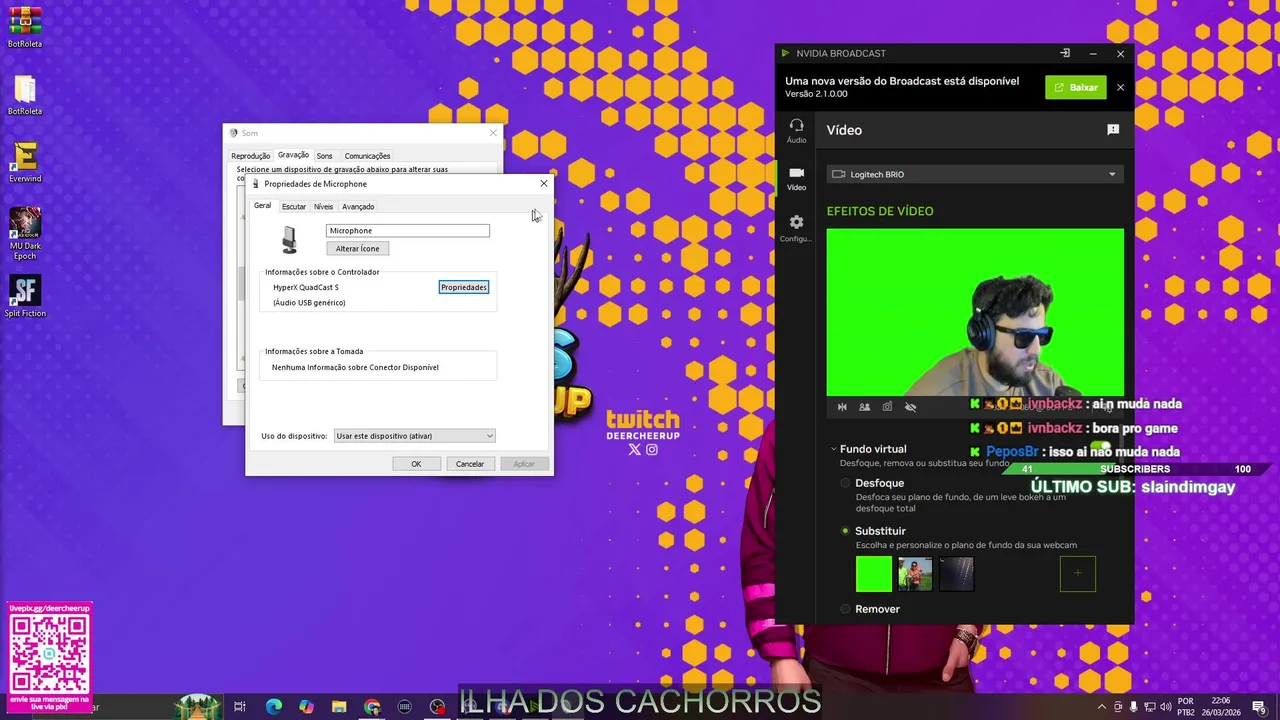Switch to the Níveis tab

[x=323, y=206]
